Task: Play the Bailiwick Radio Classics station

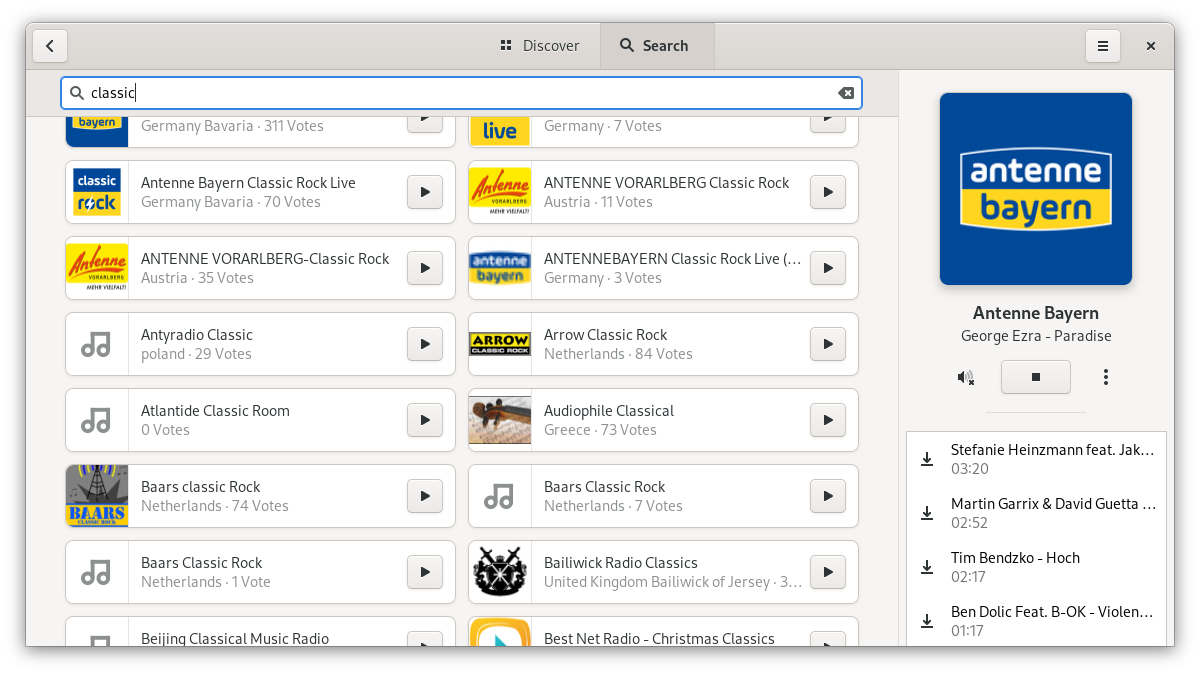Action: (x=828, y=572)
